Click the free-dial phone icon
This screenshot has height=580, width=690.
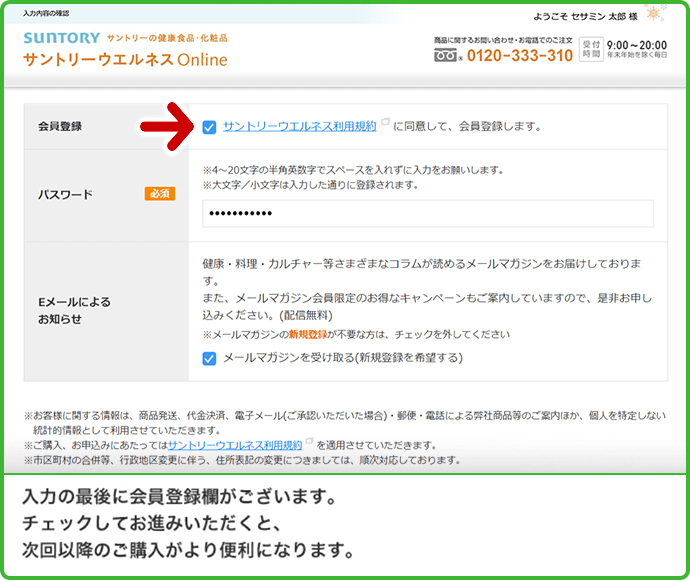tap(446, 55)
